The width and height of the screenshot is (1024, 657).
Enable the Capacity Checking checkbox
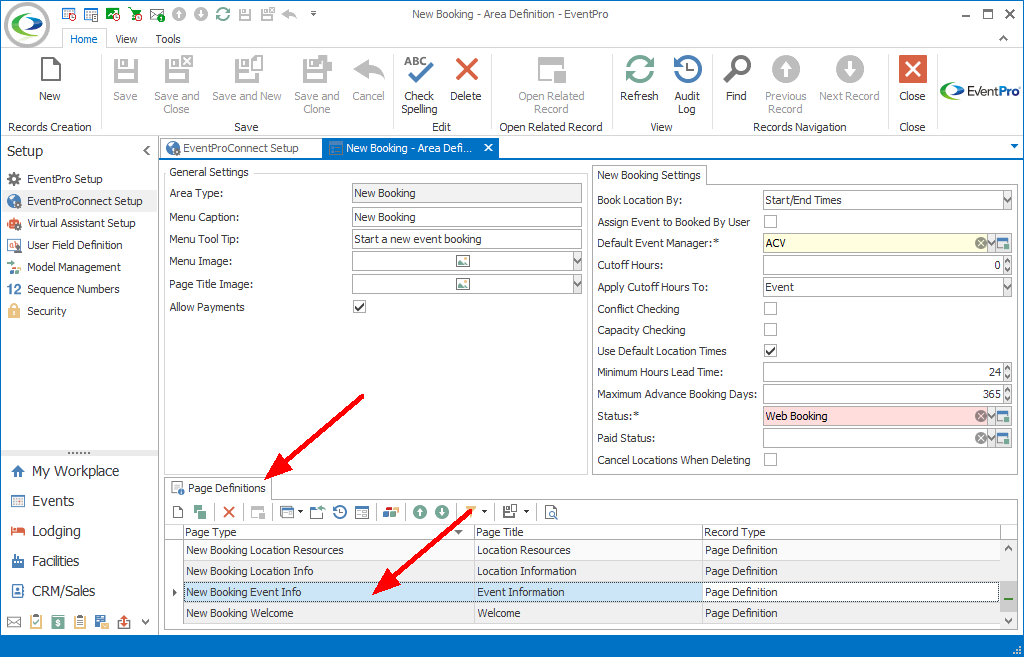pyautogui.click(x=771, y=329)
